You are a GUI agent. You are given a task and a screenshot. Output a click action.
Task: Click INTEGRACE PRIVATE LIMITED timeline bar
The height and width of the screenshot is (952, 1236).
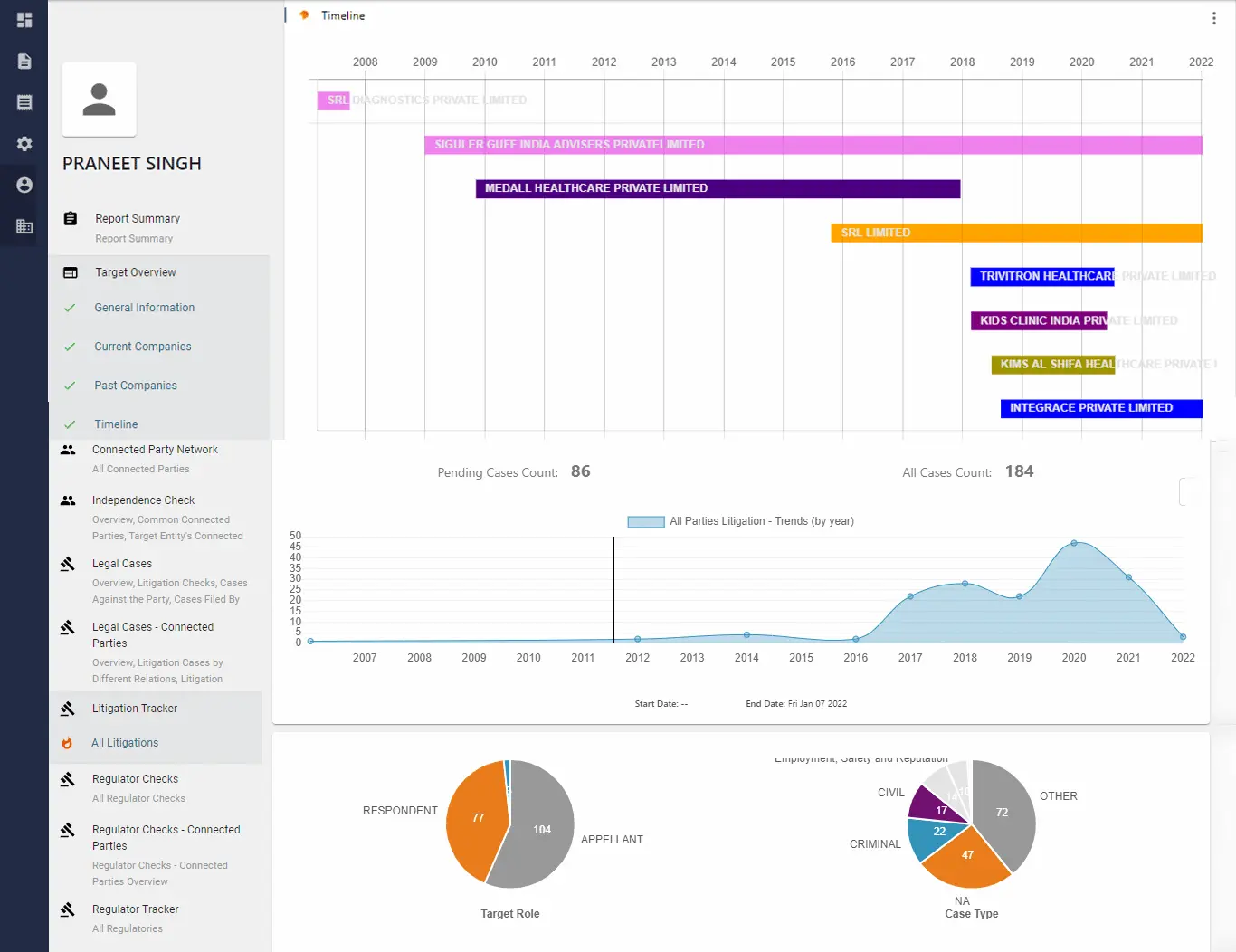coord(1101,408)
